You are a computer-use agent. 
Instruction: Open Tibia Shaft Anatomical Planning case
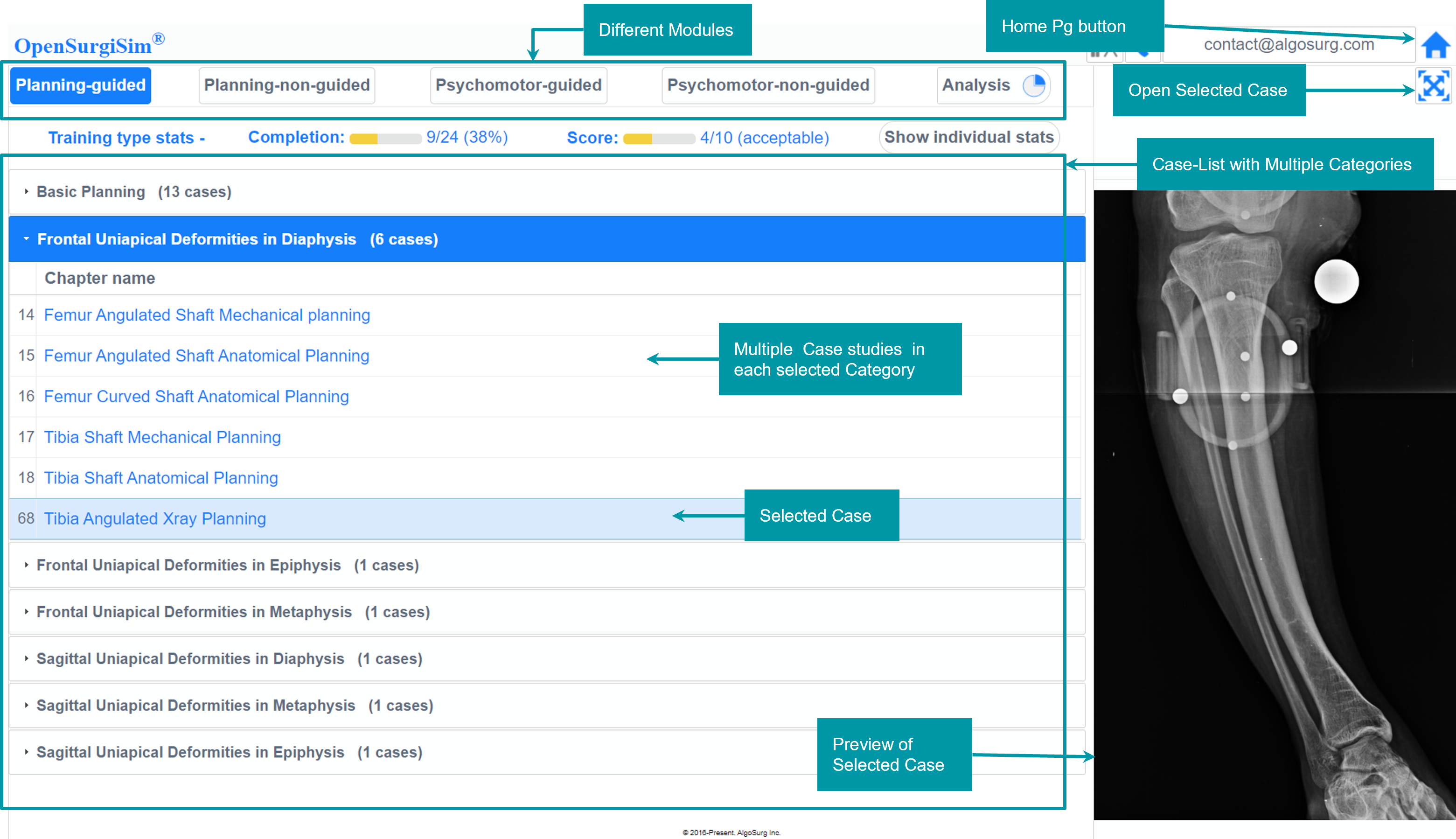pyautogui.click(x=160, y=478)
